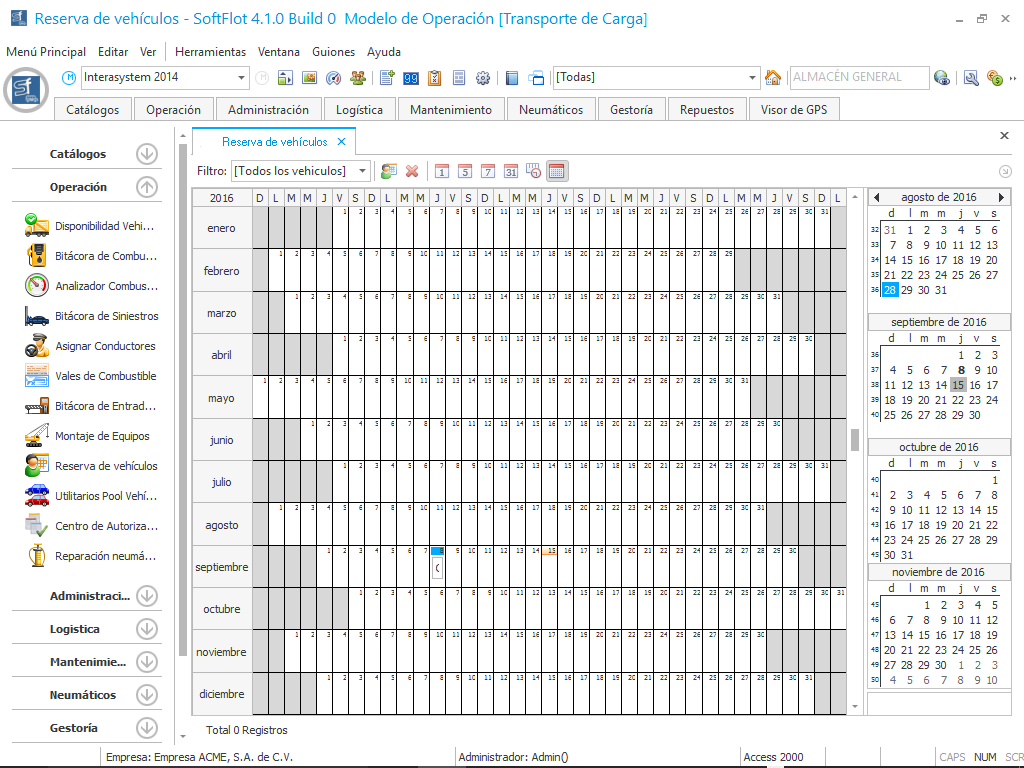1024x768 pixels.
Task: Go to next month in mini calendar
Action: 1002,198
